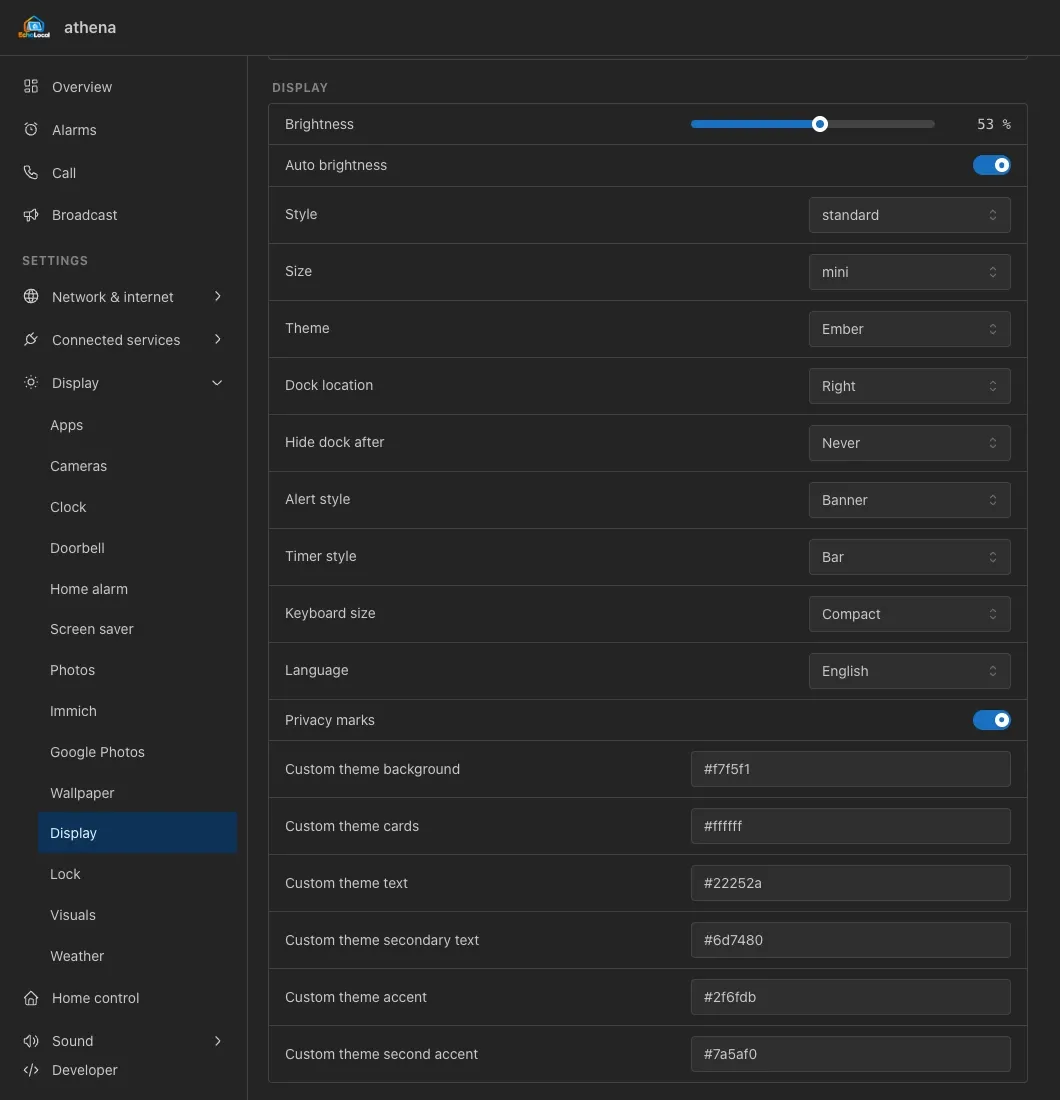
Task: Open the Call page
Action: point(64,173)
